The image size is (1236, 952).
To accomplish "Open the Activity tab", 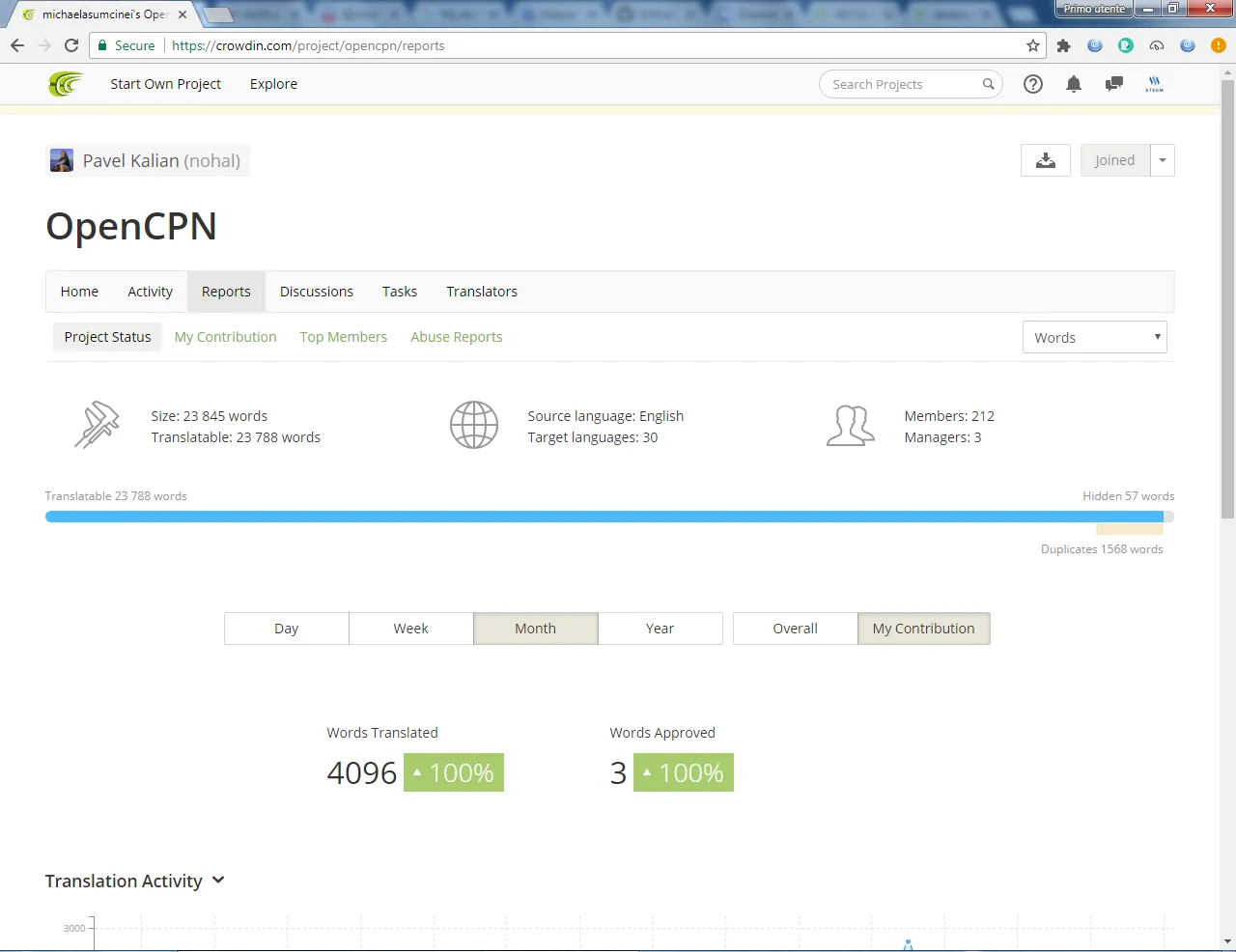I will tap(151, 292).
